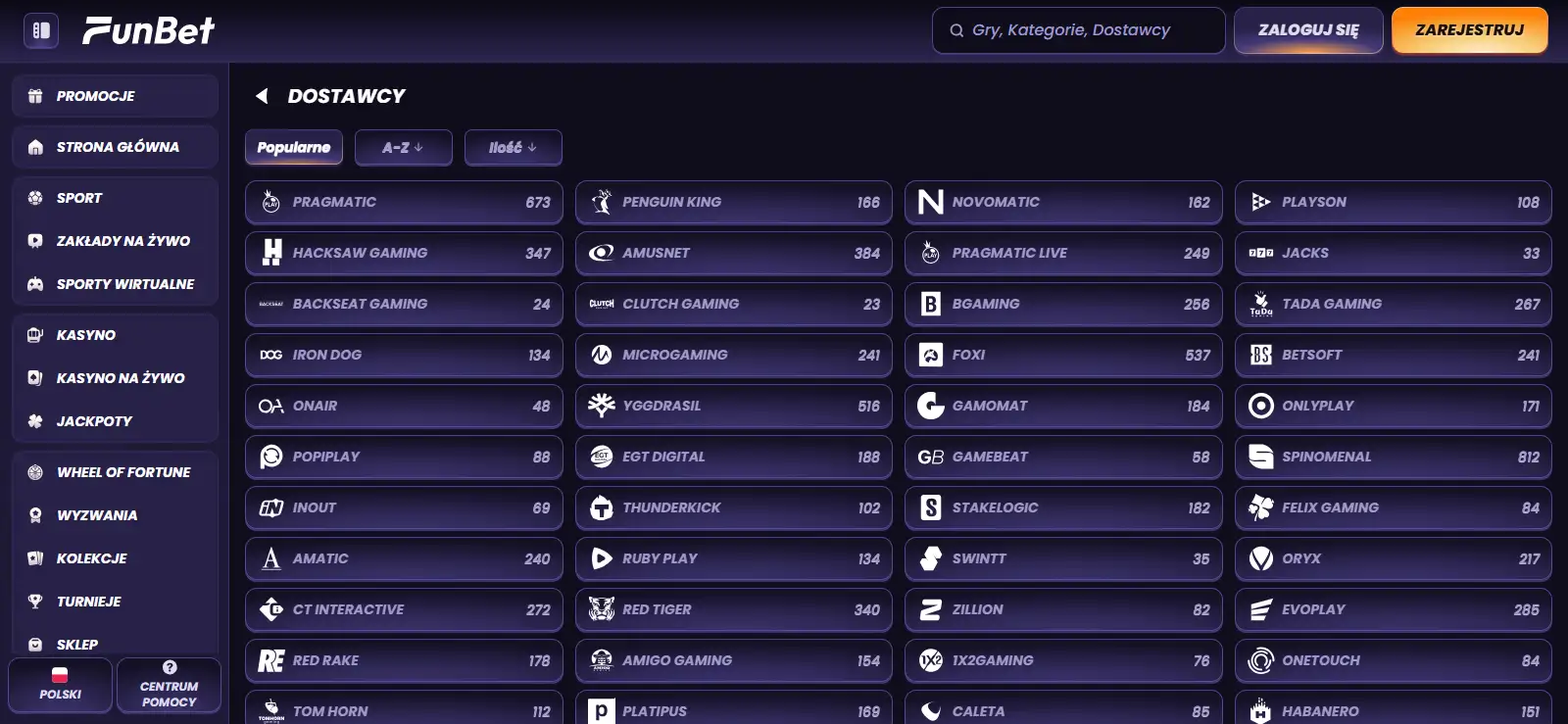Go to Strona Główna
Screen dimensions: 1568x724
coord(115,147)
